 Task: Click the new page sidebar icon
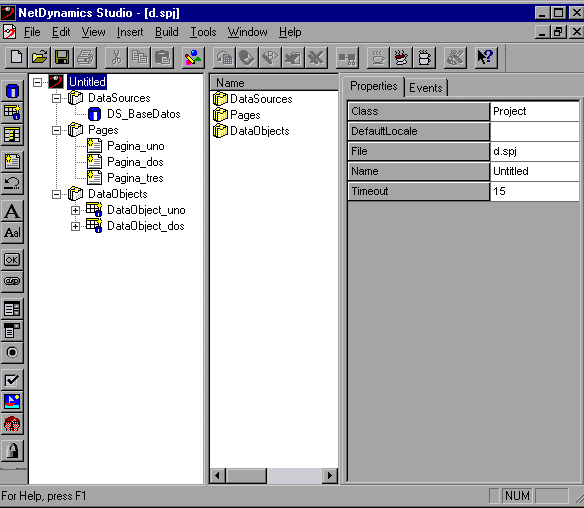tap(12, 161)
